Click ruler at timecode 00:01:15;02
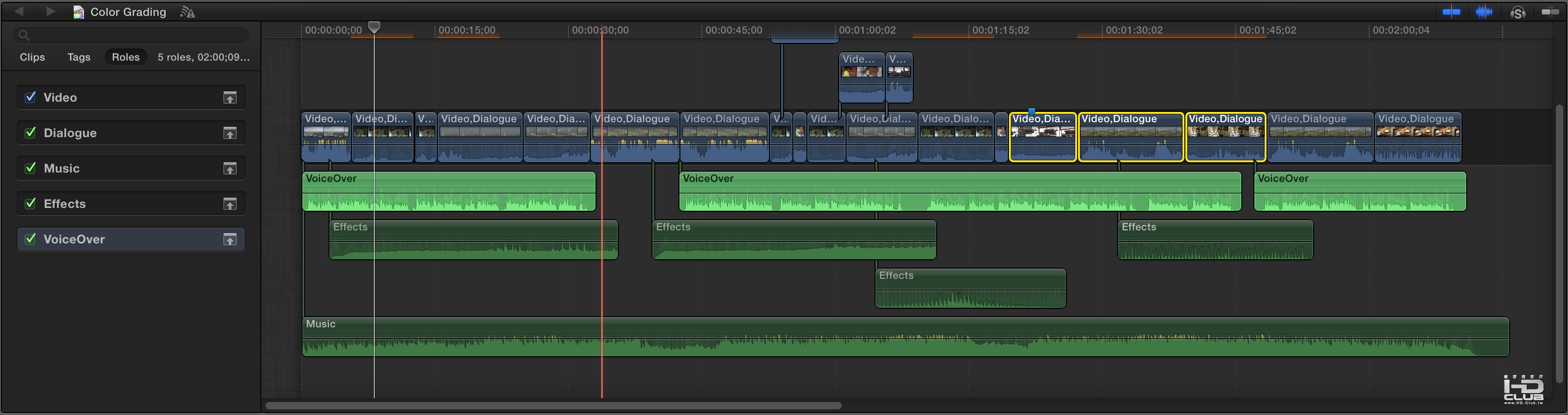Image resolution: width=1568 pixels, height=415 pixels. click(x=1001, y=30)
